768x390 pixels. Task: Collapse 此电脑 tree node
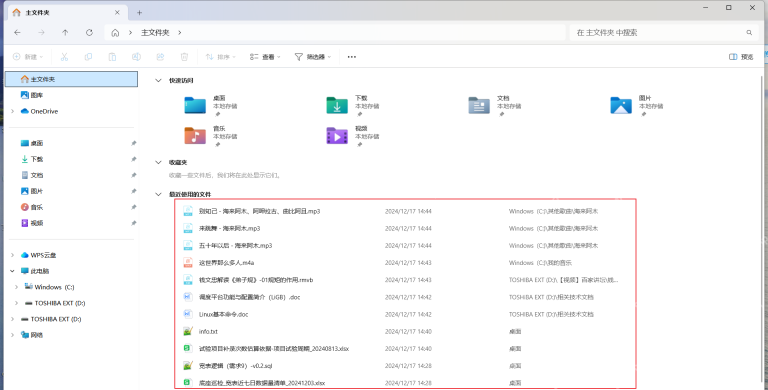[x=13, y=271]
